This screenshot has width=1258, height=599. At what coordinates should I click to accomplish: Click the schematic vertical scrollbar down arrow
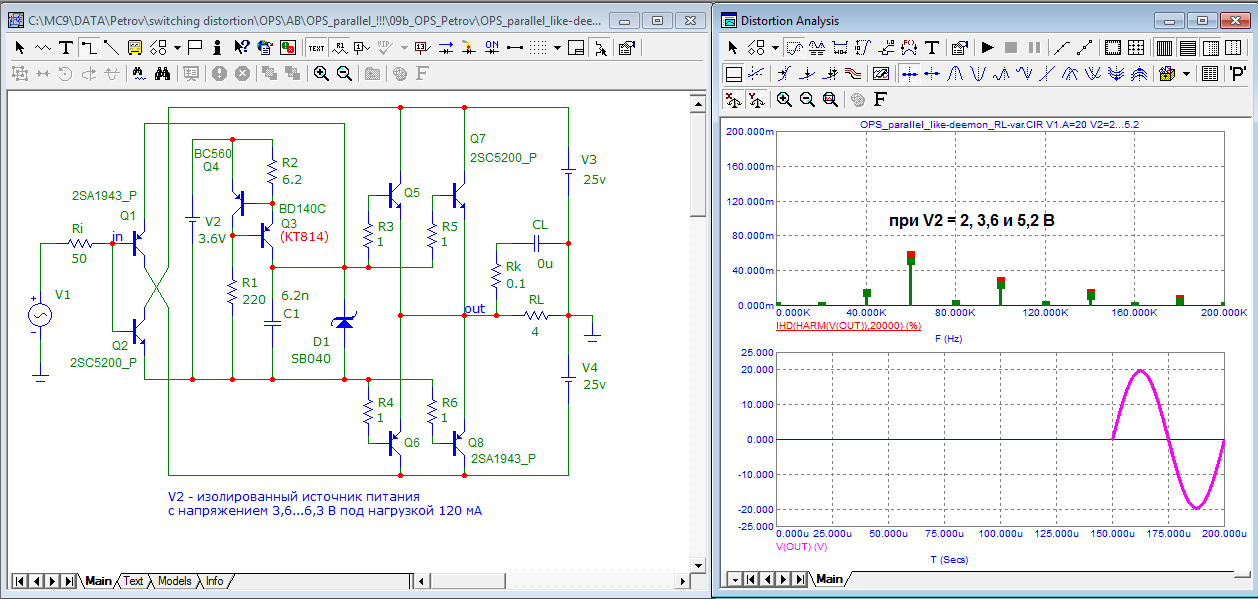697,564
